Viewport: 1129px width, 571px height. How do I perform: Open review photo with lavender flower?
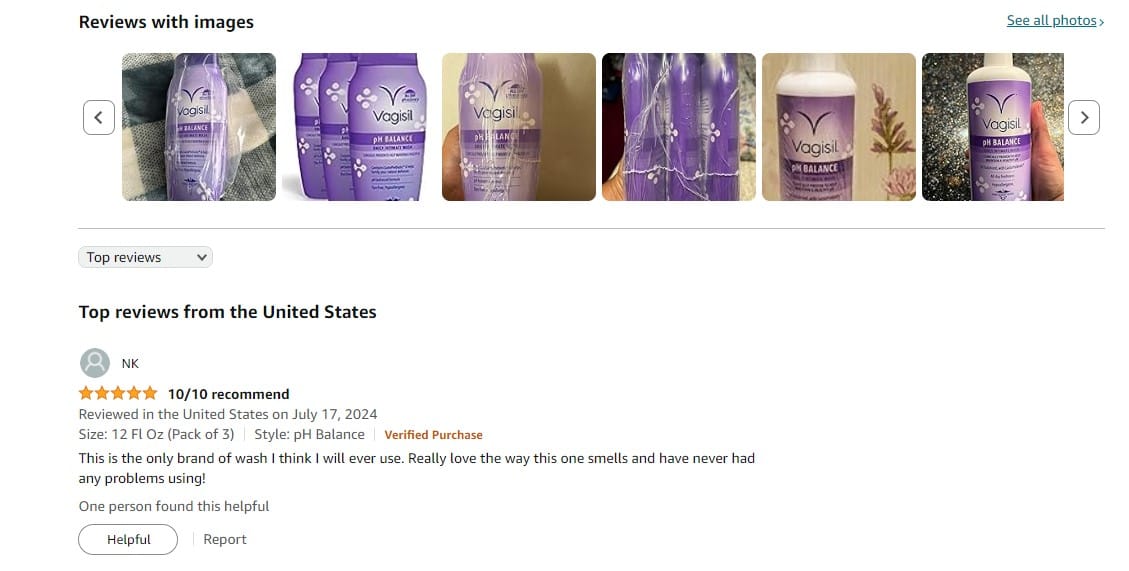(x=839, y=127)
